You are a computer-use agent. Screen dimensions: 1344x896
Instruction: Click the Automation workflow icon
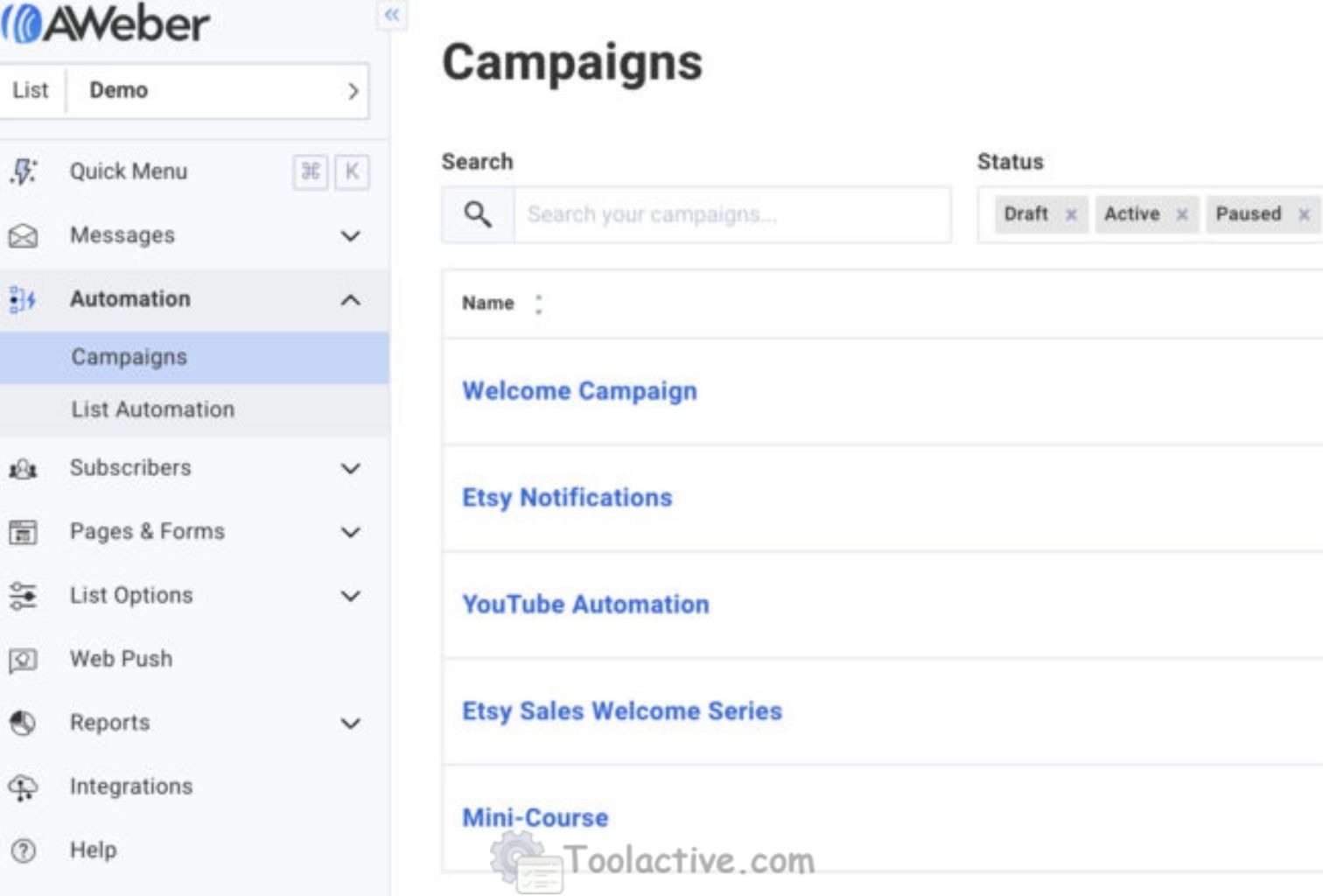[21, 299]
